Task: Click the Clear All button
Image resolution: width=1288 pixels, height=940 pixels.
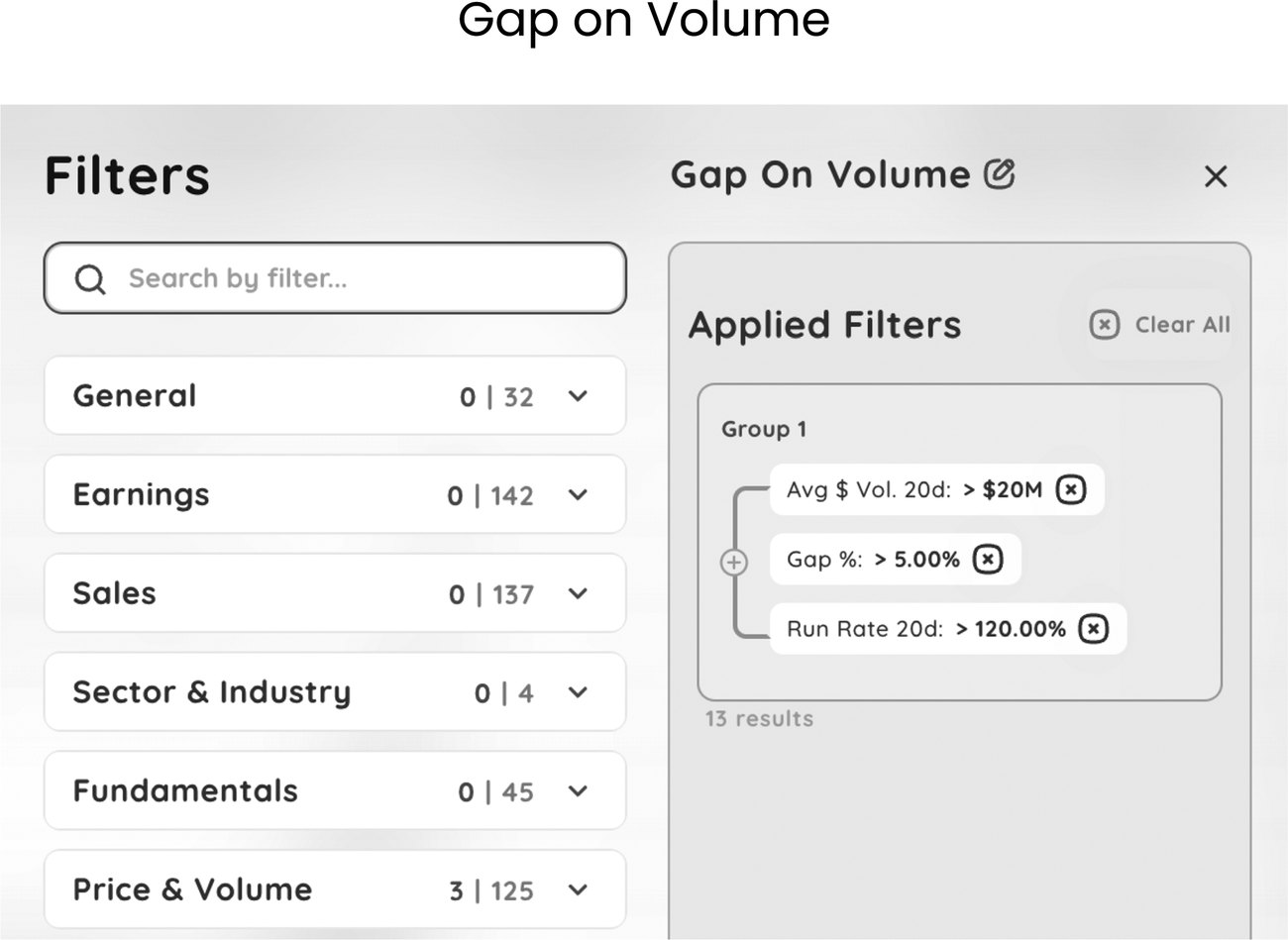Action: tap(1160, 324)
